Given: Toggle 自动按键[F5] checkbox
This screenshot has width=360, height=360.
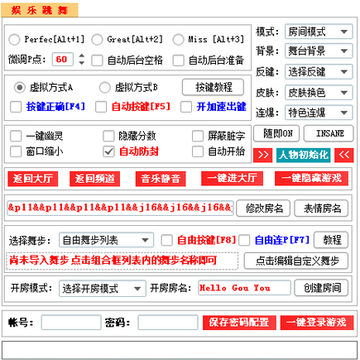Looking at the screenshot, I should point(101,107).
